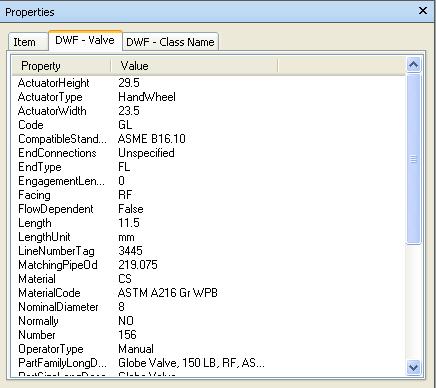
Task: Click the FL end type value
Action: [124, 167]
